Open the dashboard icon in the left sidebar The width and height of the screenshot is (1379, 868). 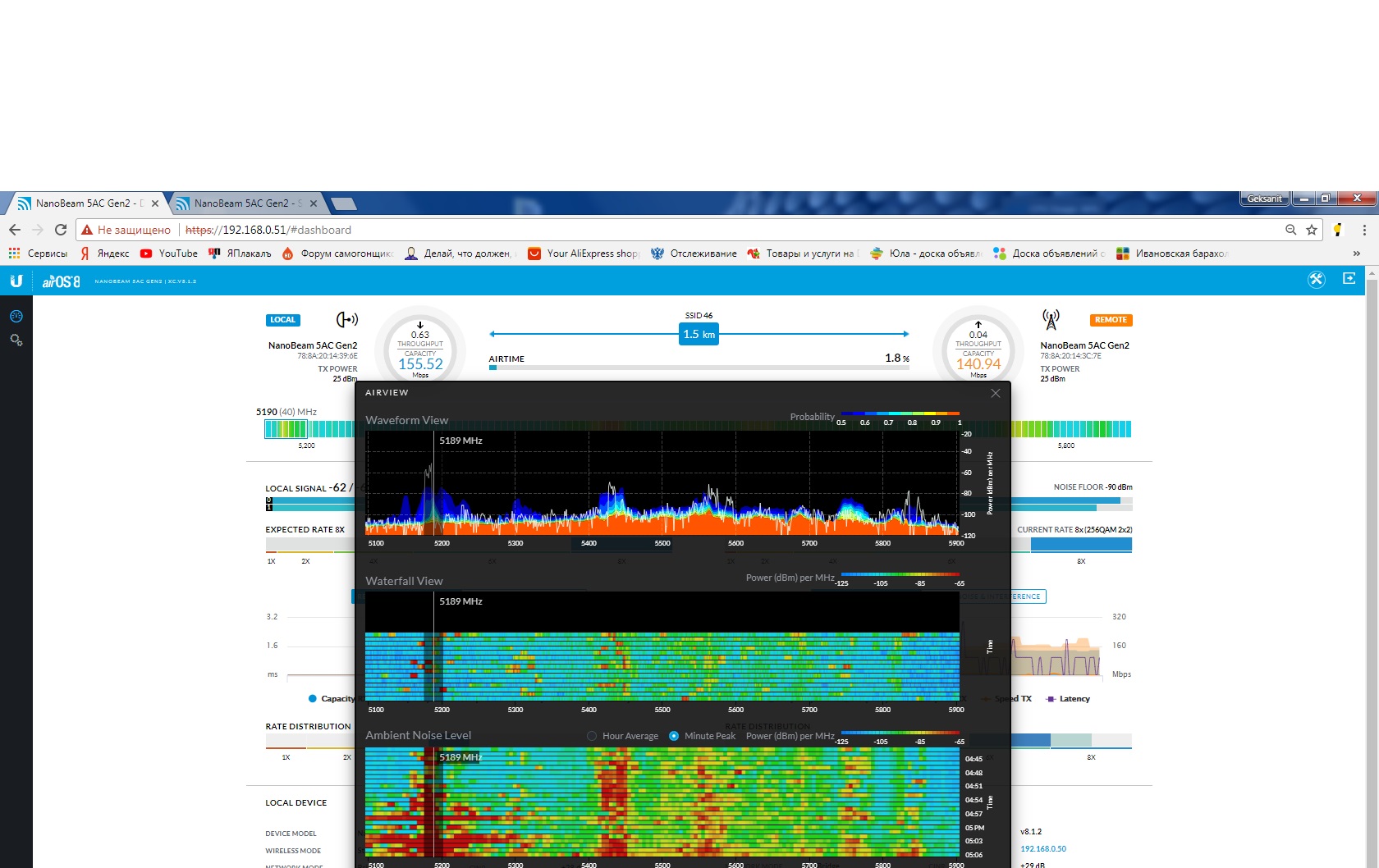pos(16,316)
